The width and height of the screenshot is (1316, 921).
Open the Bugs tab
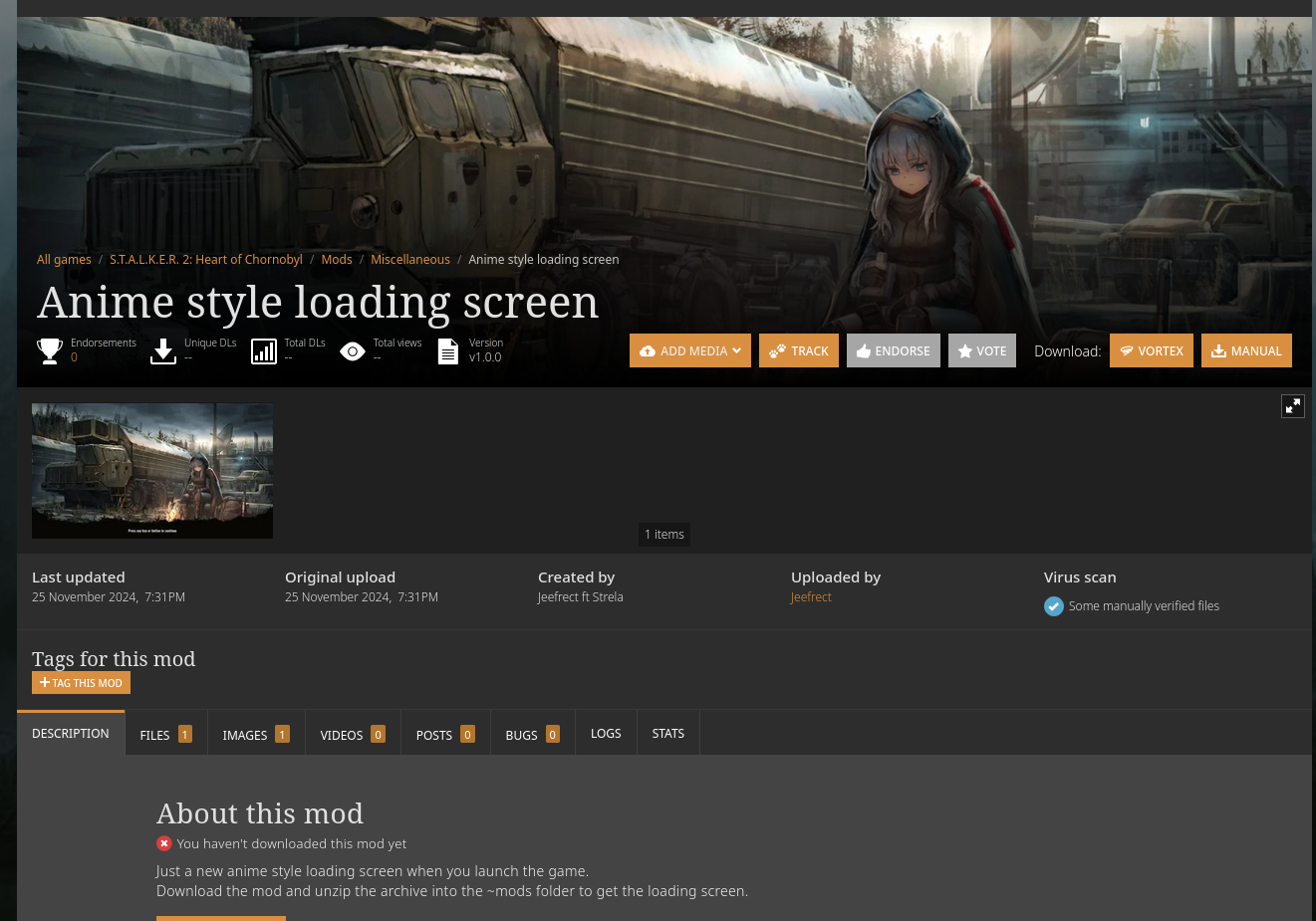coord(533,734)
